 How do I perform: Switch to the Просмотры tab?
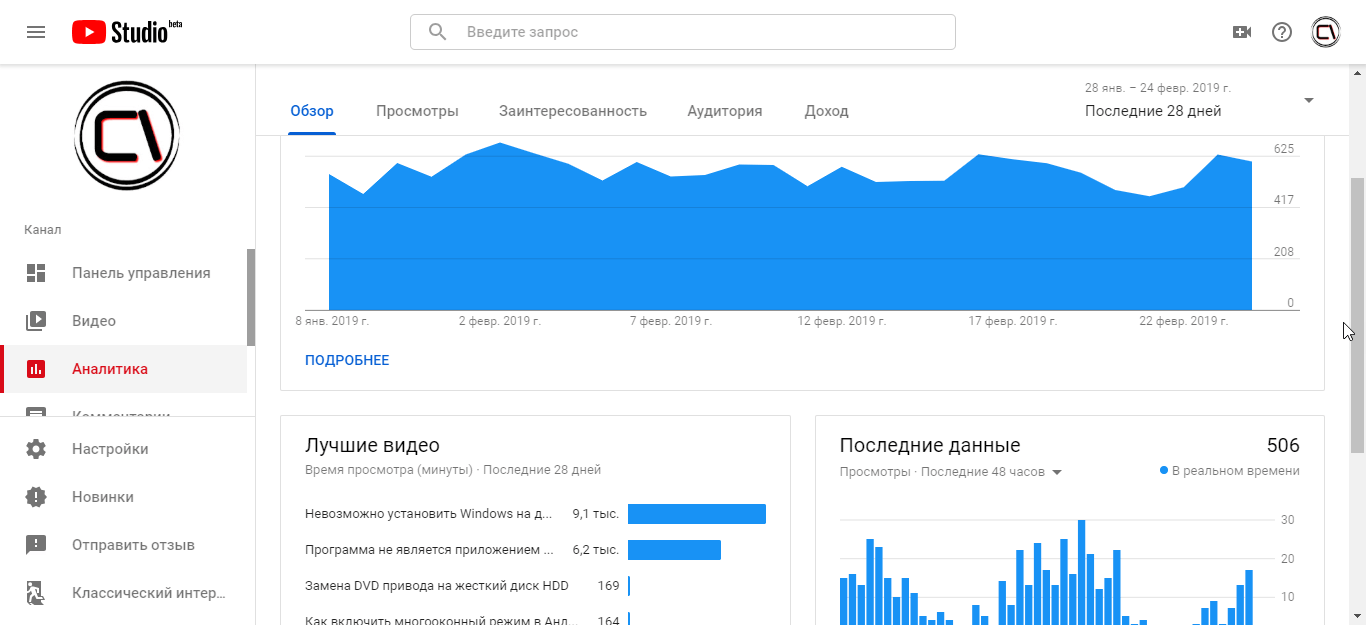coord(417,111)
